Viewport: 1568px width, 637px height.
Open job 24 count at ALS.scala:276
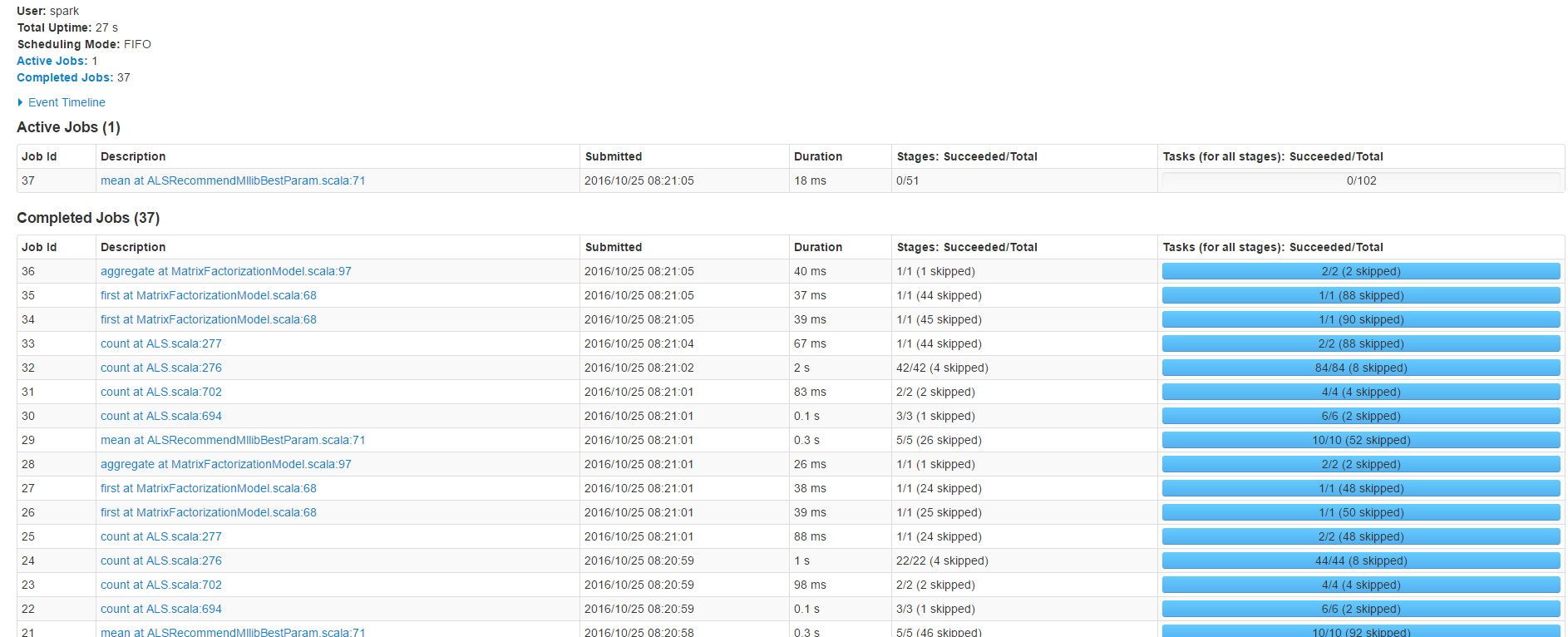160,560
